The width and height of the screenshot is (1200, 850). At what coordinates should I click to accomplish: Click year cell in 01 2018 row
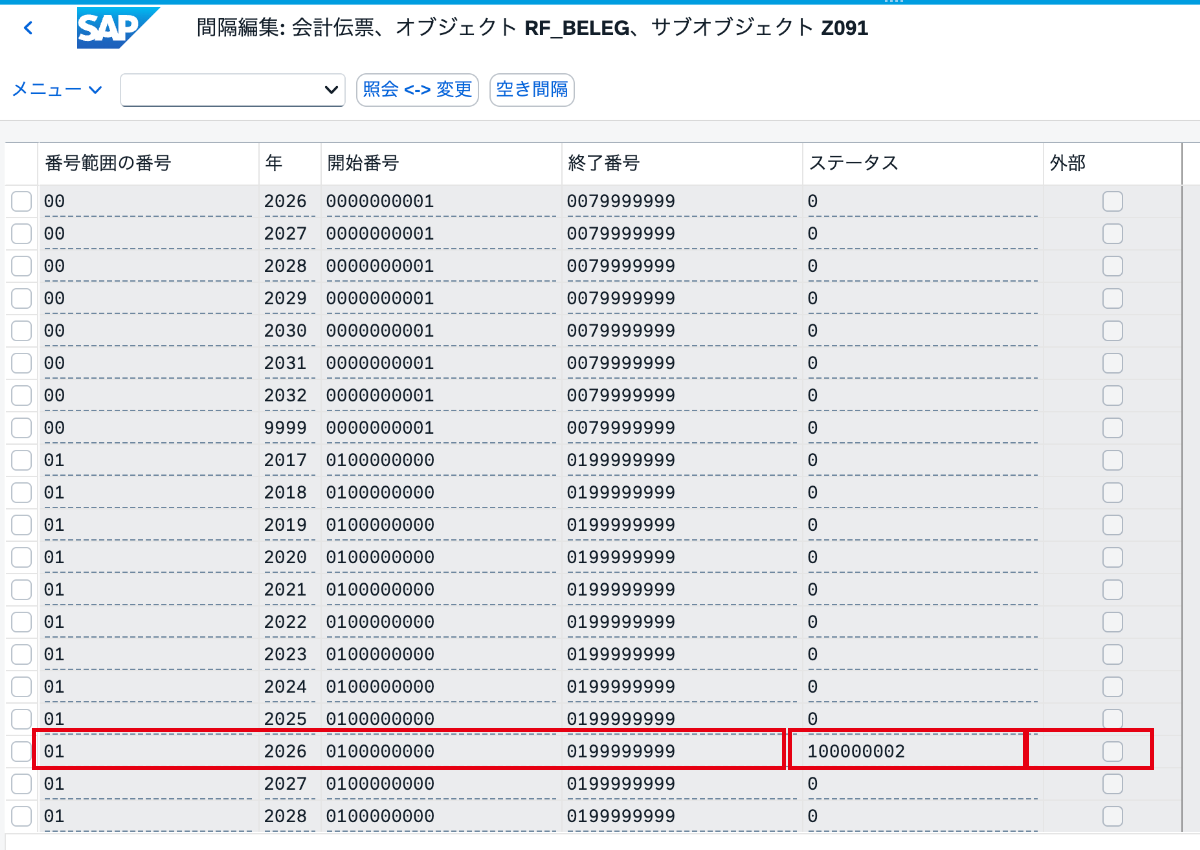click(290, 492)
